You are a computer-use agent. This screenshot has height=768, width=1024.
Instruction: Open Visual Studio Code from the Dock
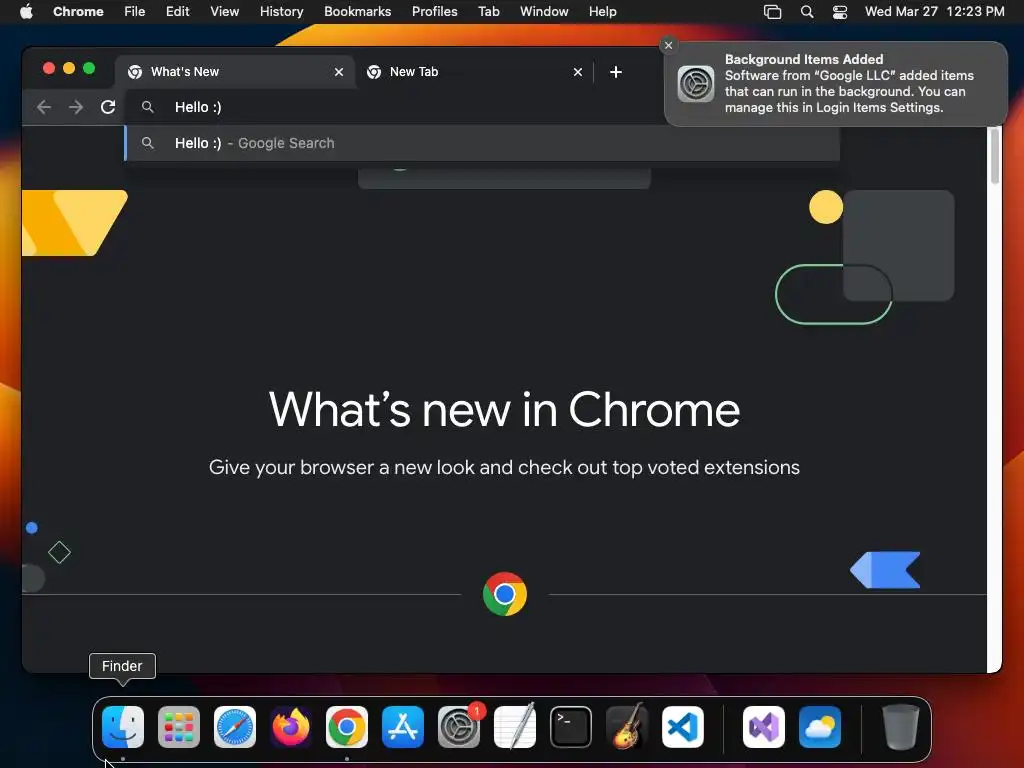[683, 727]
